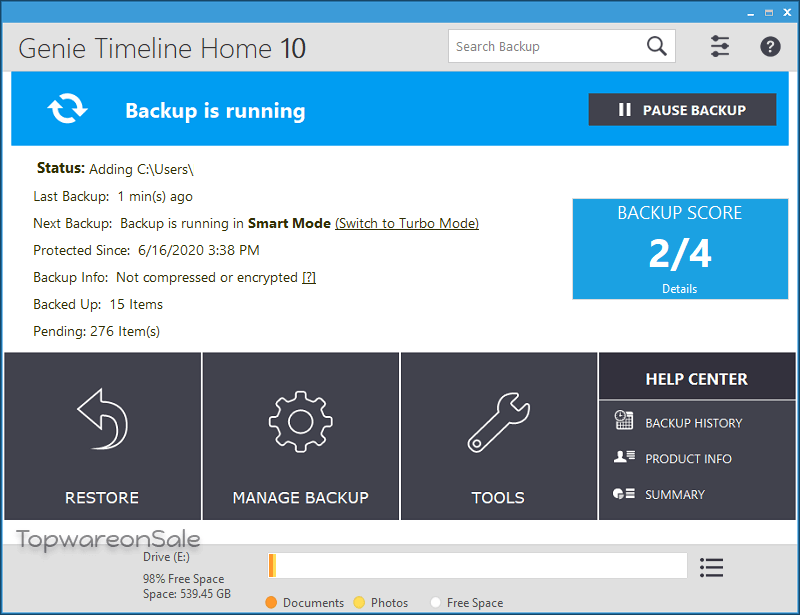This screenshot has height=615, width=800.
Task: Click the white Free Space legend dot
Action: pos(435,603)
